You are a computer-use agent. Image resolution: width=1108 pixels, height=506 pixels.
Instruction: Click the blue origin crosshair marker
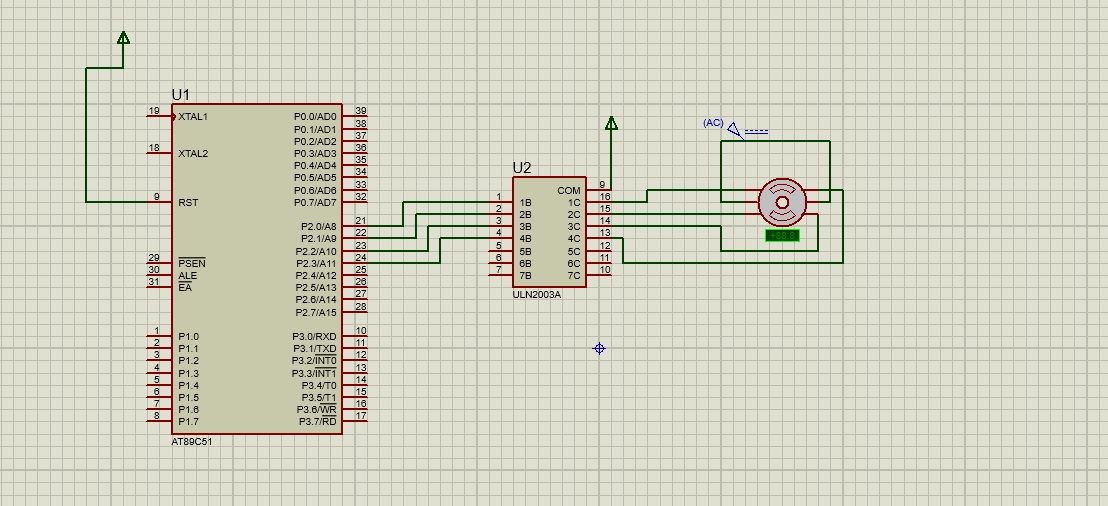click(599, 348)
